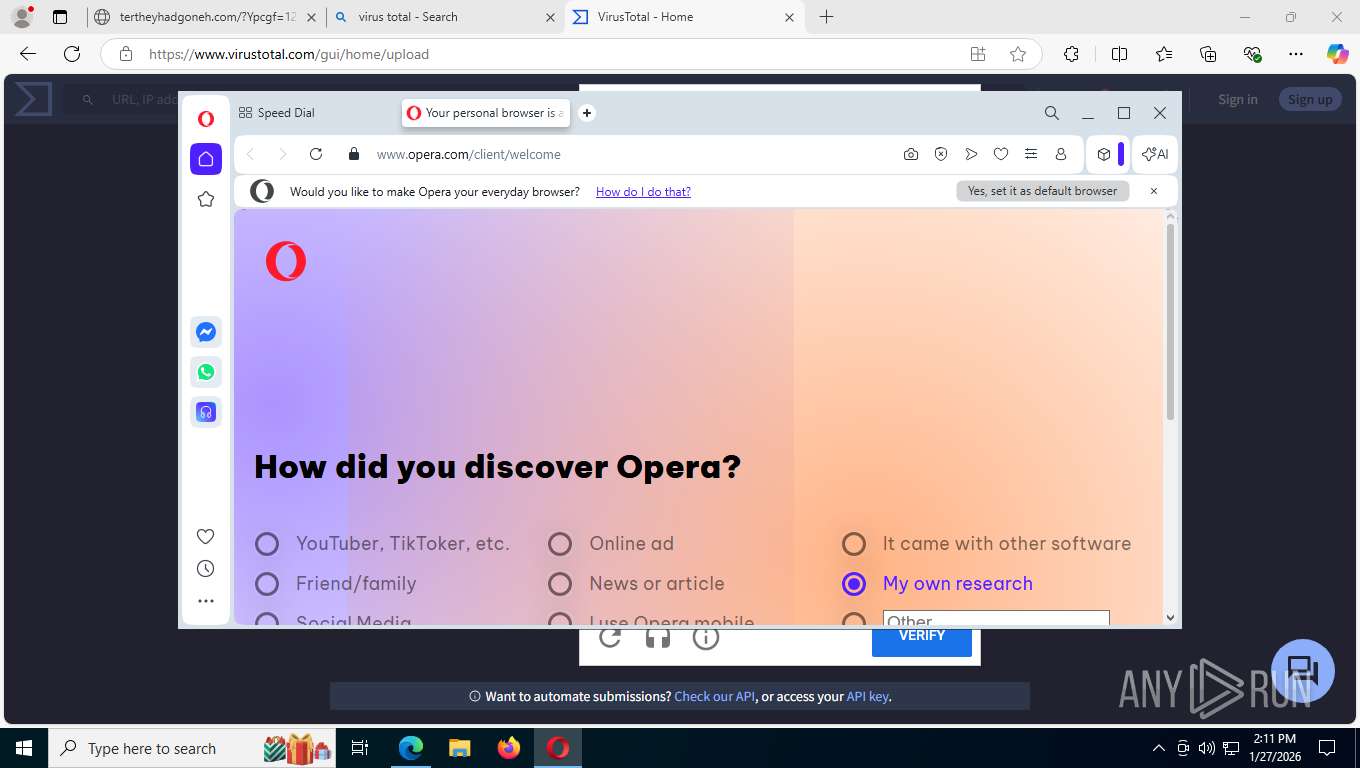The width and height of the screenshot is (1360, 768).
Task: Select "Friend/family" radio option
Action: (x=267, y=584)
